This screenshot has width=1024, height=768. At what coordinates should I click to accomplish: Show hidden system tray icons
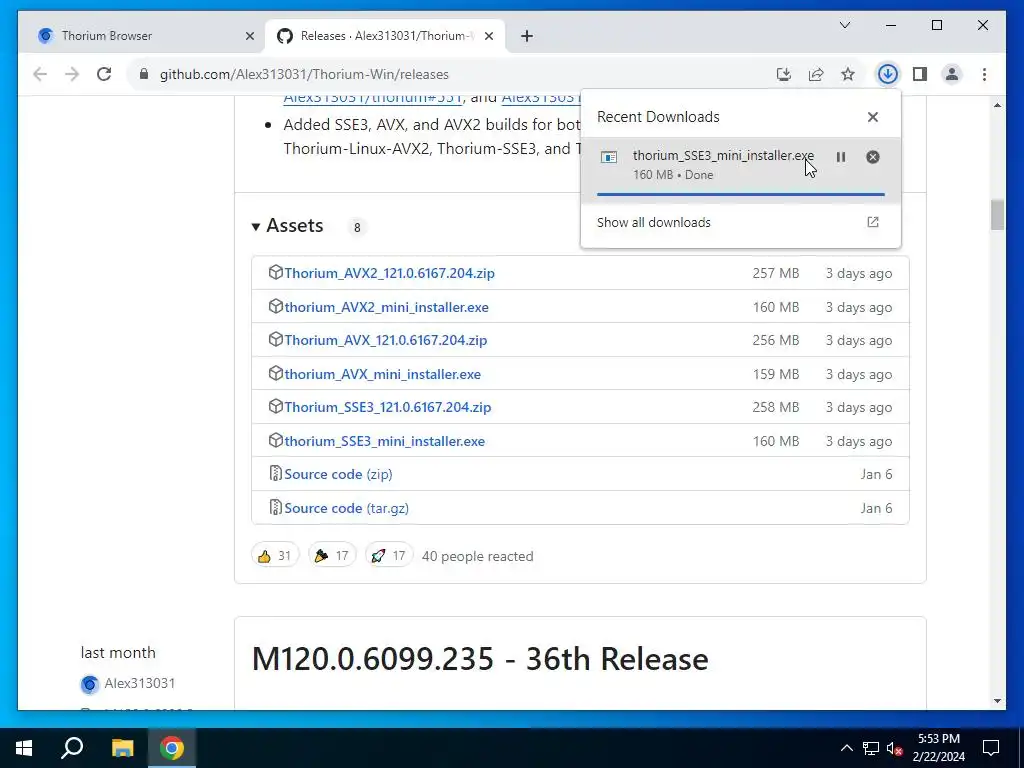pos(846,748)
